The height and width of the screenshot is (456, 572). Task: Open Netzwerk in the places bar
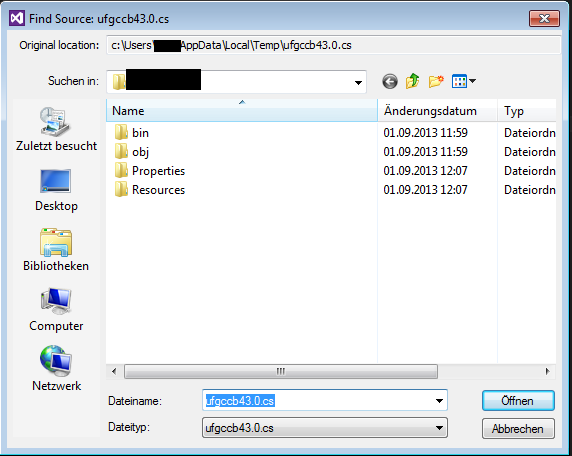point(56,369)
